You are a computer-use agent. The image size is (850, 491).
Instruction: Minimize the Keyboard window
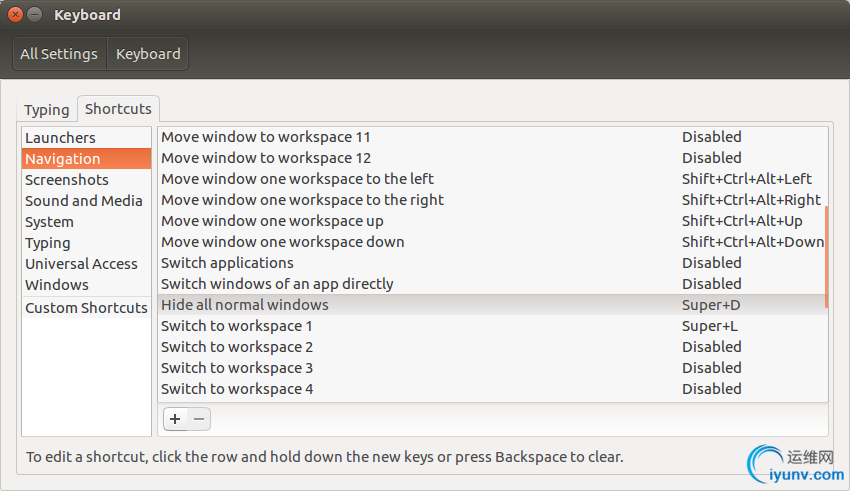(34, 15)
